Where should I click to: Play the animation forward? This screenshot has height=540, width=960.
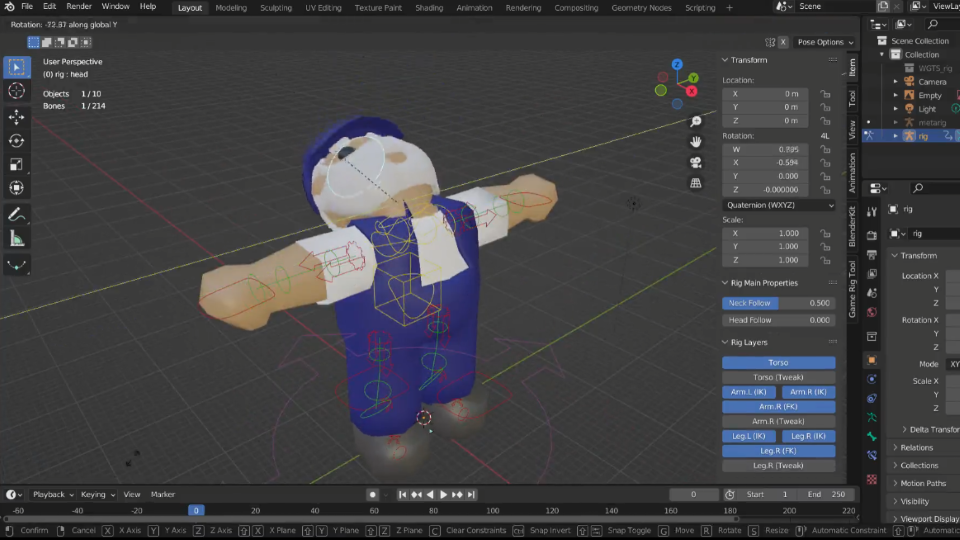point(443,495)
